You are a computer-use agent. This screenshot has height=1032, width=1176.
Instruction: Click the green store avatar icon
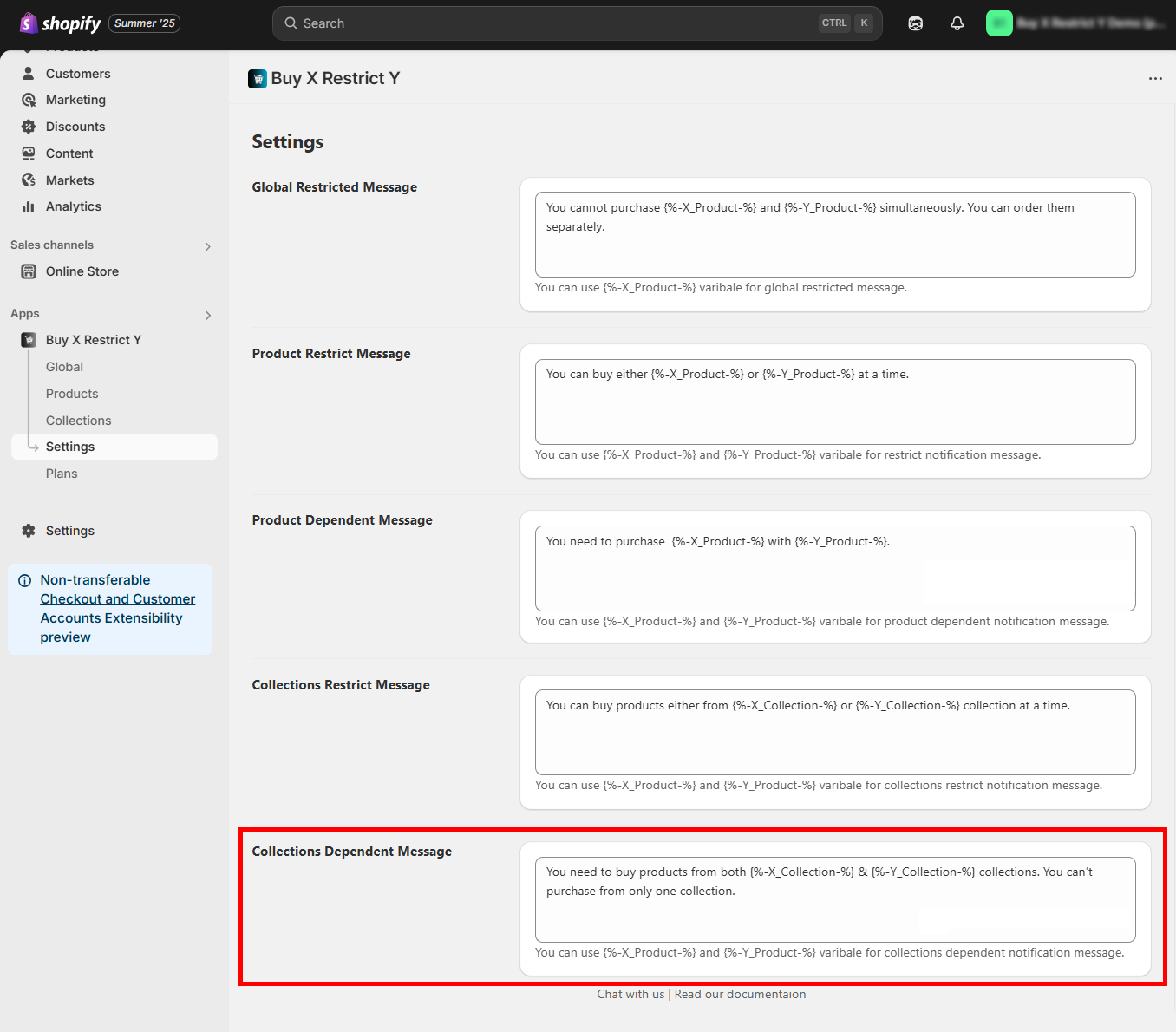point(999,23)
